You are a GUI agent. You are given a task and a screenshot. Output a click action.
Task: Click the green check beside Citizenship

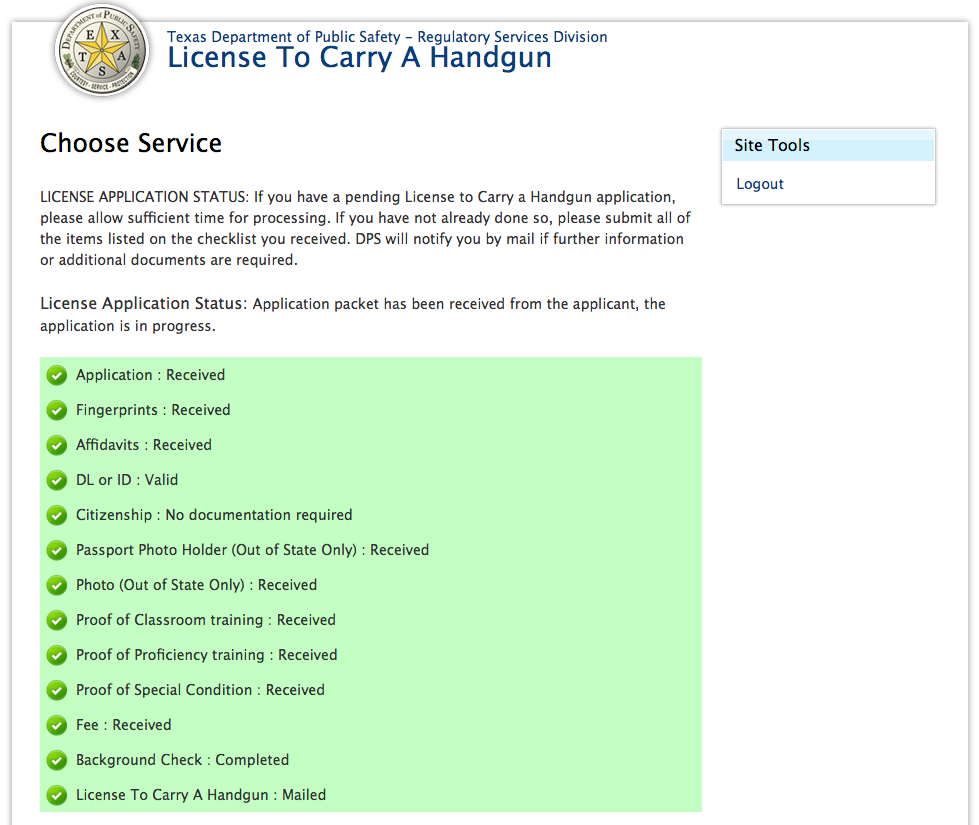57,516
